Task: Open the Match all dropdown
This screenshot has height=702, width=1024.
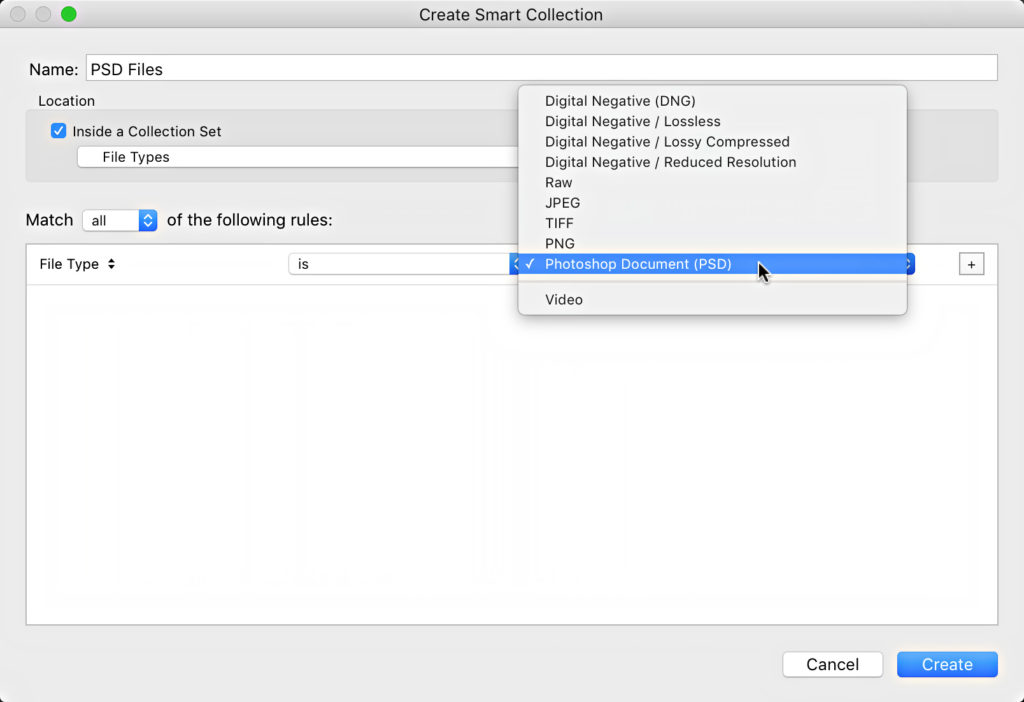Action: pyautogui.click(x=119, y=220)
